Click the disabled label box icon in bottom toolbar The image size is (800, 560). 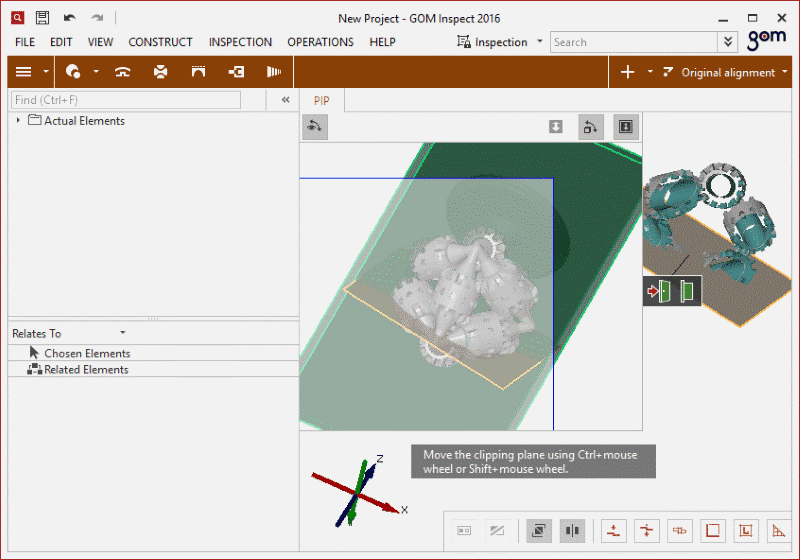point(464,531)
